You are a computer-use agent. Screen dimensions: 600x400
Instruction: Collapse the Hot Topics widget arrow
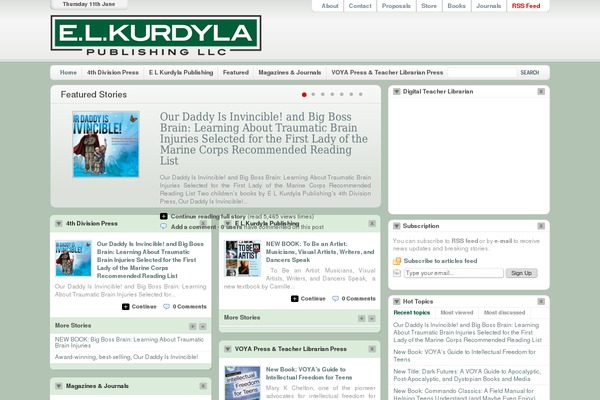[x=396, y=302]
